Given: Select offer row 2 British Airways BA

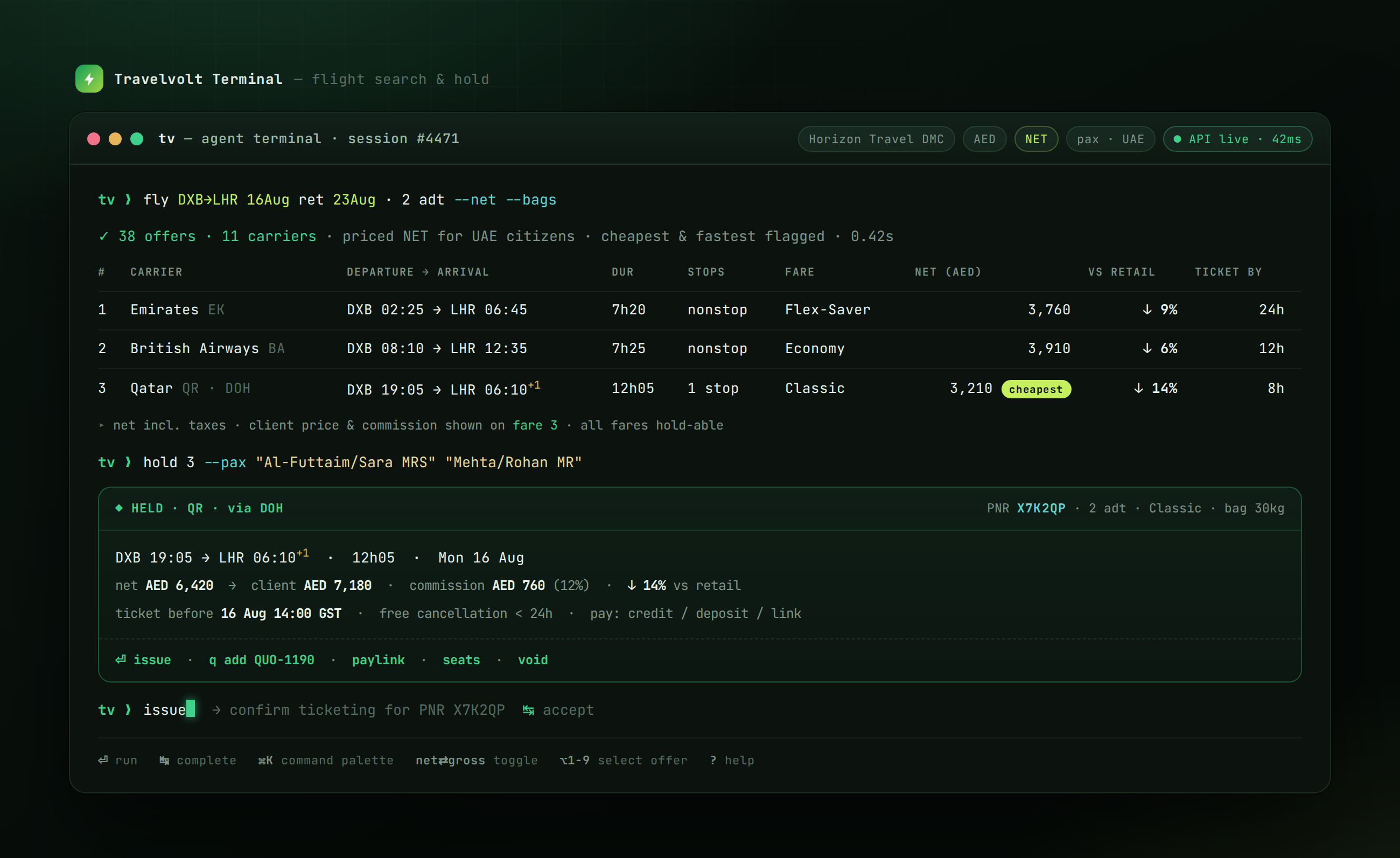Looking at the screenshot, I should click(x=700, y=349).
